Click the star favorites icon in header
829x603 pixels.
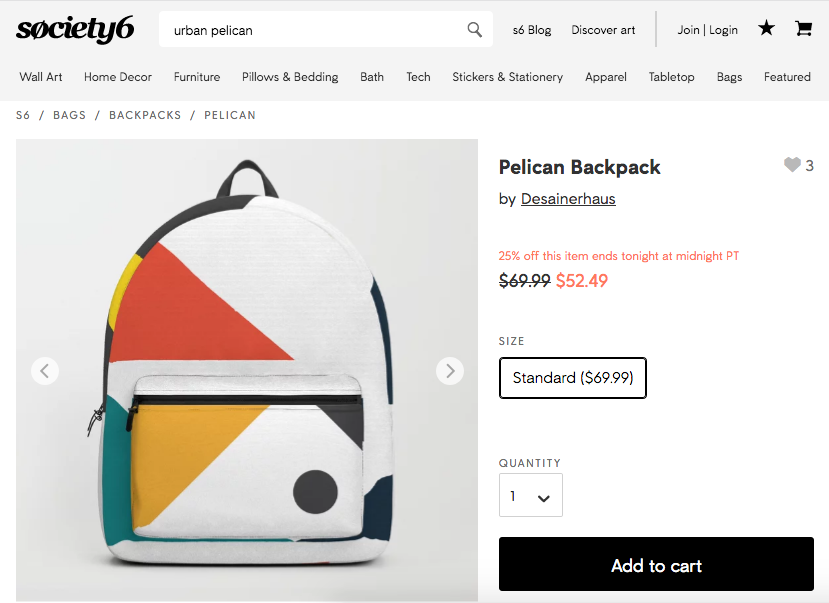click(766, 29)
